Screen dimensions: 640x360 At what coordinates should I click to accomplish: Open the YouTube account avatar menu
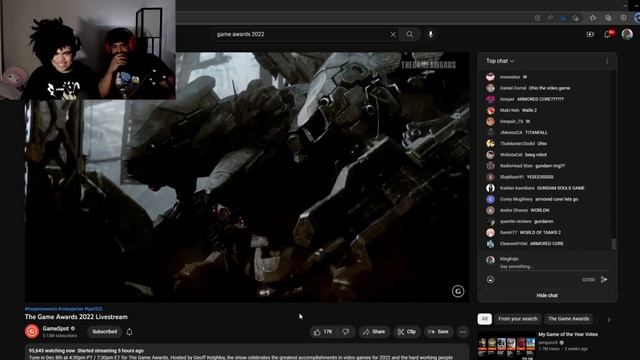[627, 34]
